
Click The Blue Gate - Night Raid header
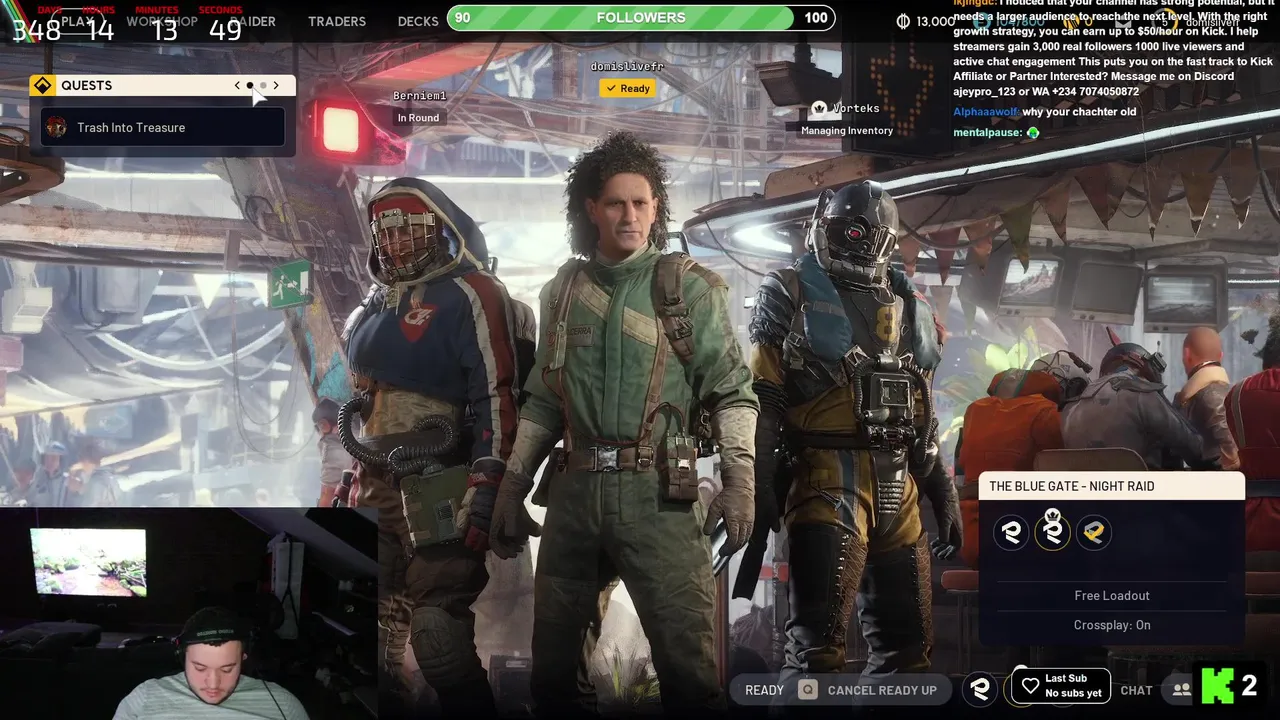(x=1112, y=486)
